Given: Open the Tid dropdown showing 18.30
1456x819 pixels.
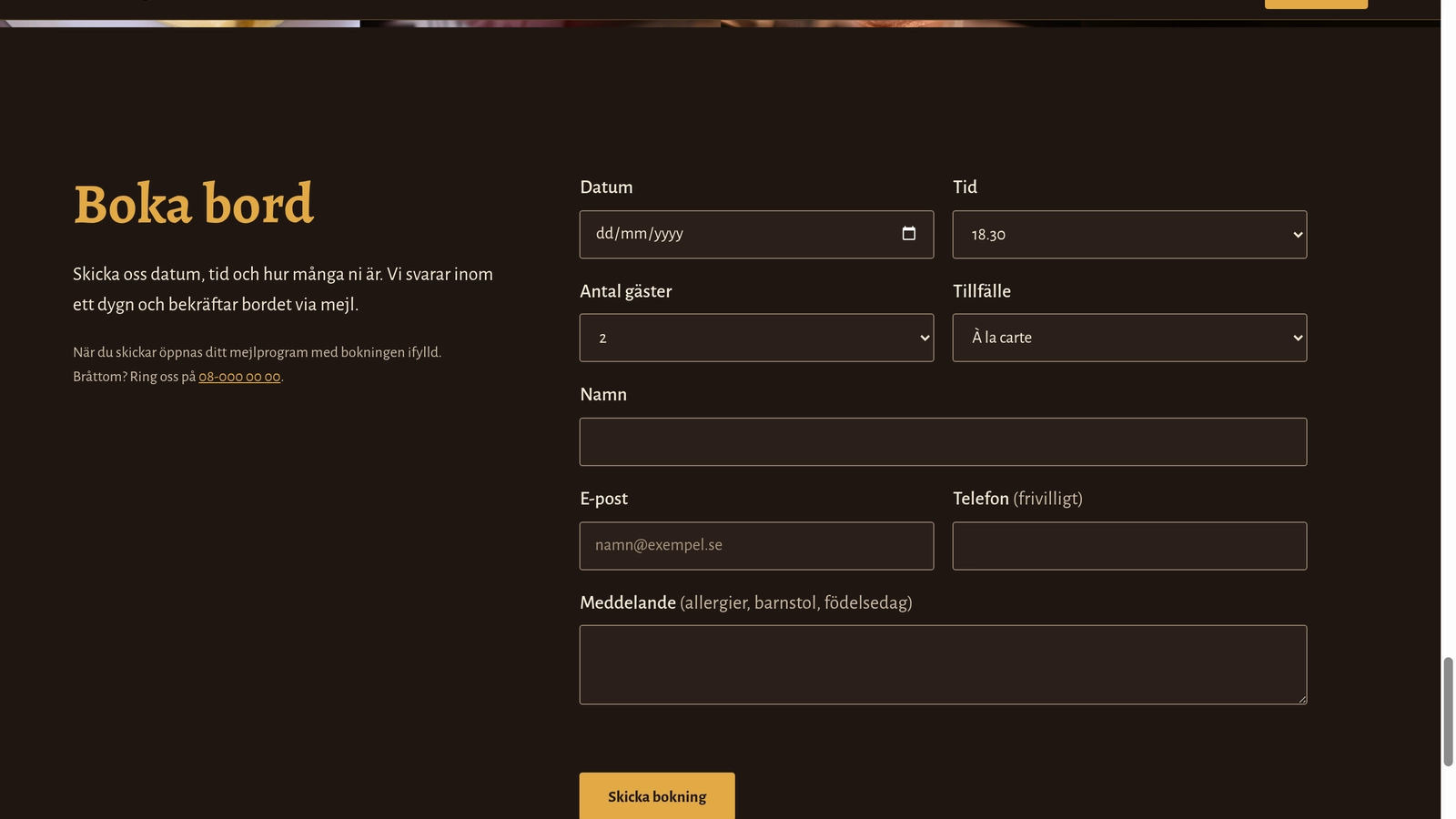Looking at the screenshot, I should coord(1129,235).
